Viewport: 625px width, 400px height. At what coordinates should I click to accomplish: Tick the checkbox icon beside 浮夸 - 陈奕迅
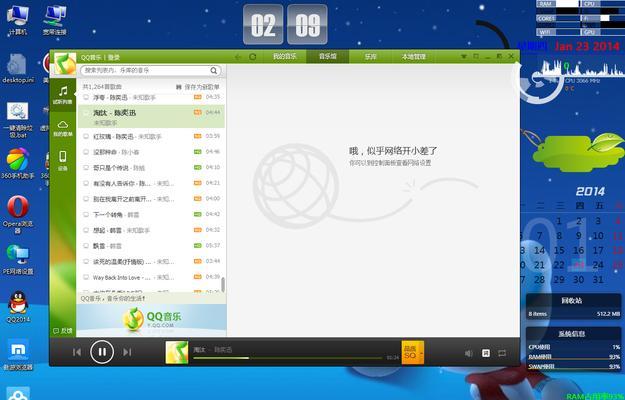86,97
